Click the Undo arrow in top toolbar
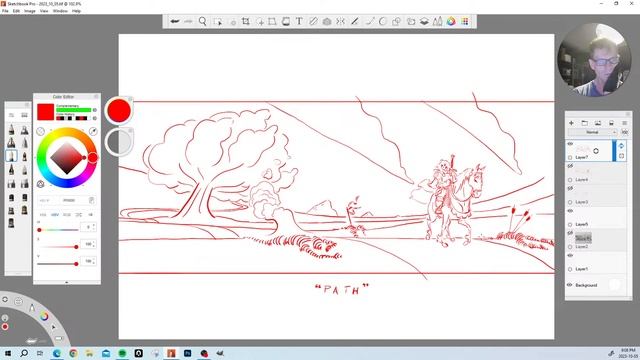This screenshot has width=640, height=360. coord(175,21)
